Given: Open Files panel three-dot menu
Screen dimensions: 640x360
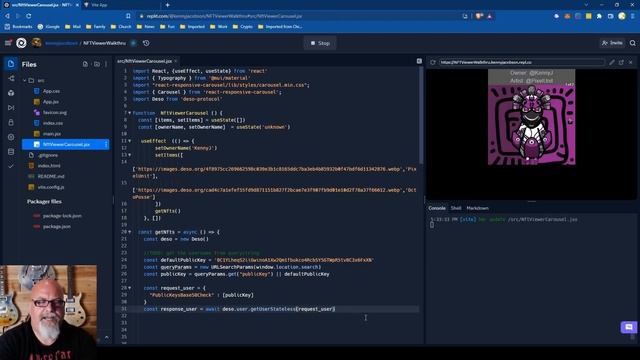Looking at the screenshot, I should (106, 64).
